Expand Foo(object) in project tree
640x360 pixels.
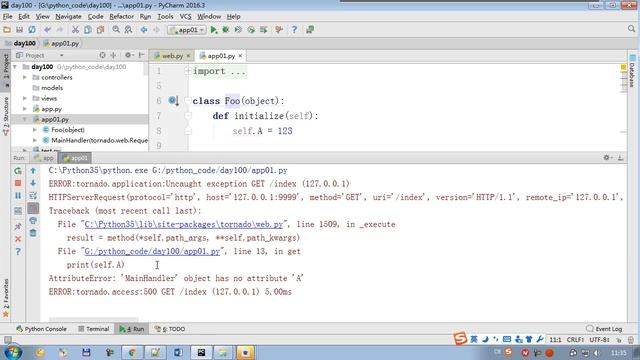pos(35,130)
